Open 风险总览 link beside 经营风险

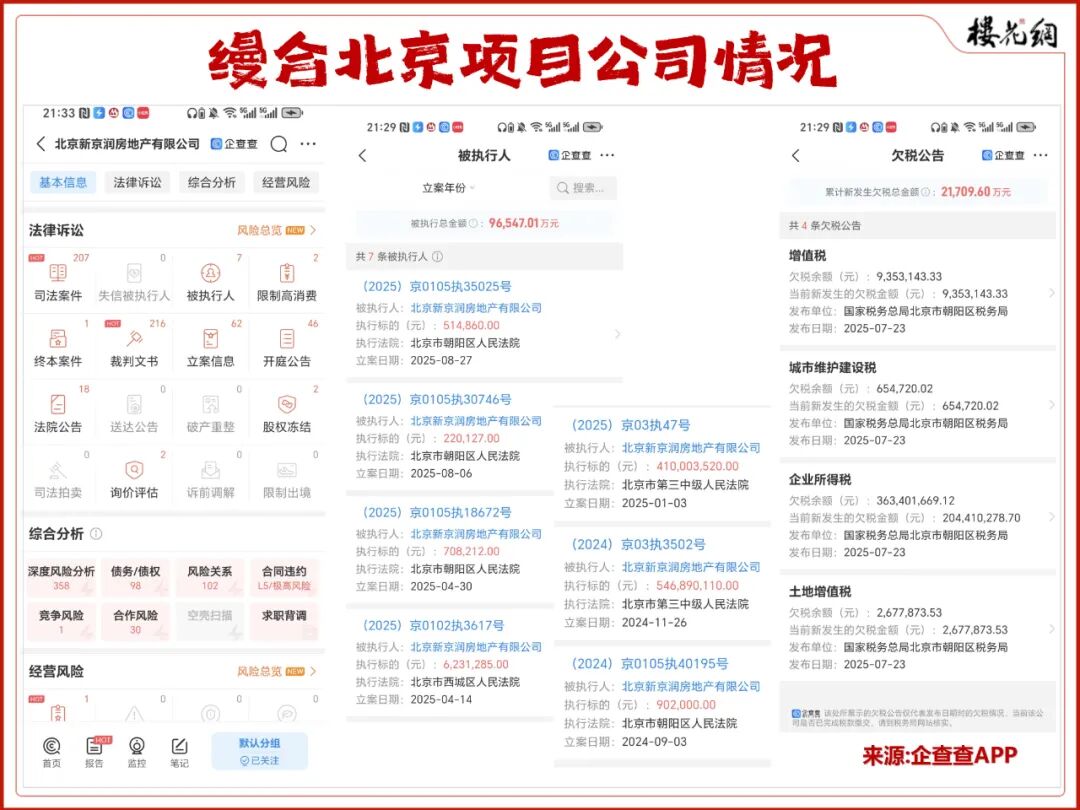277,671
